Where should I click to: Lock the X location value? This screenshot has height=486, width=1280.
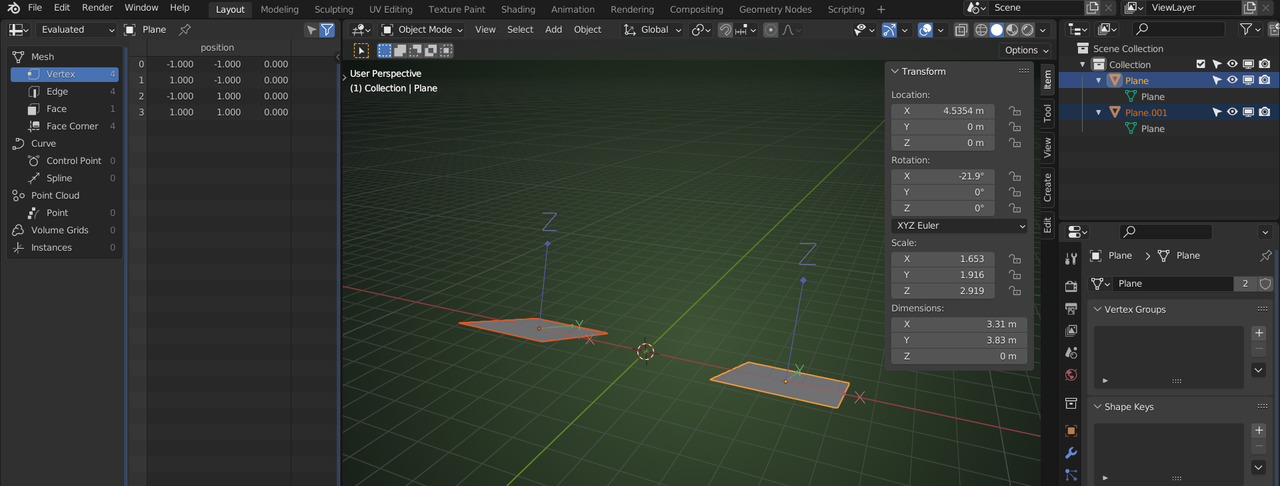click(1014, 111)
